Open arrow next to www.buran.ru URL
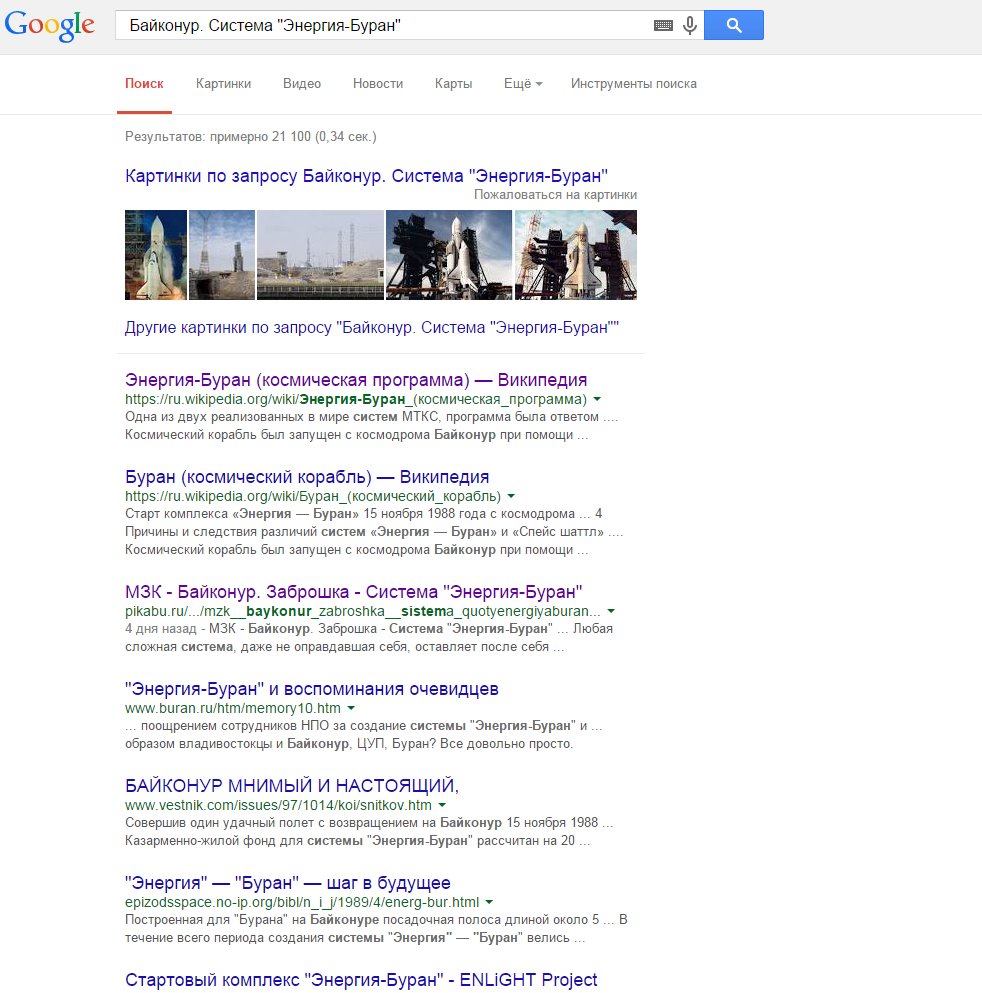The image size is (982, 993). point(351,708)
